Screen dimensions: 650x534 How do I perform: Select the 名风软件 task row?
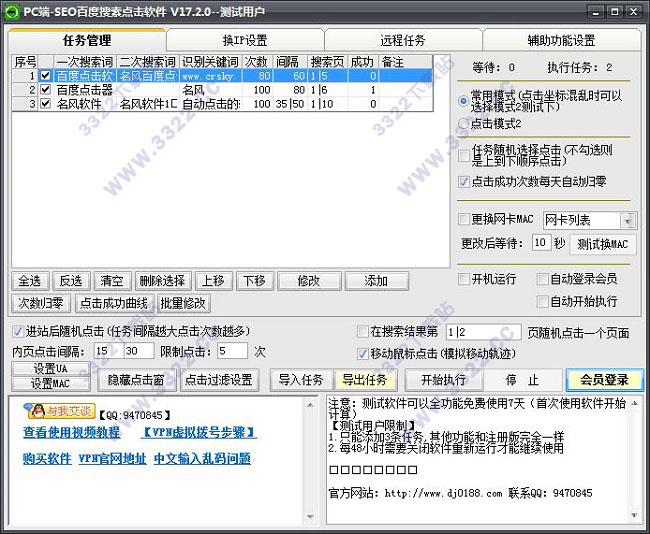[x=78, y=103]
